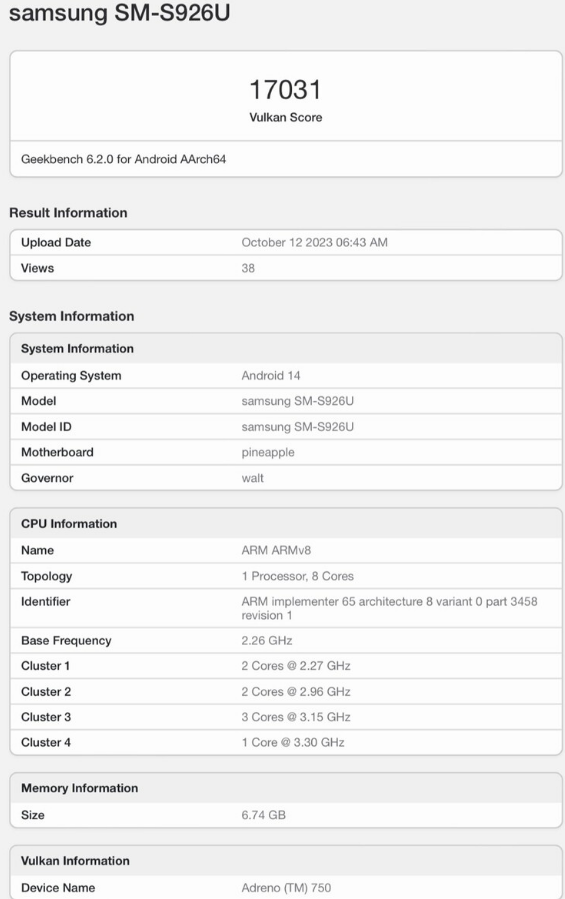Click the Topology row 1 Processor, 8 Cores

coord(297,576)
